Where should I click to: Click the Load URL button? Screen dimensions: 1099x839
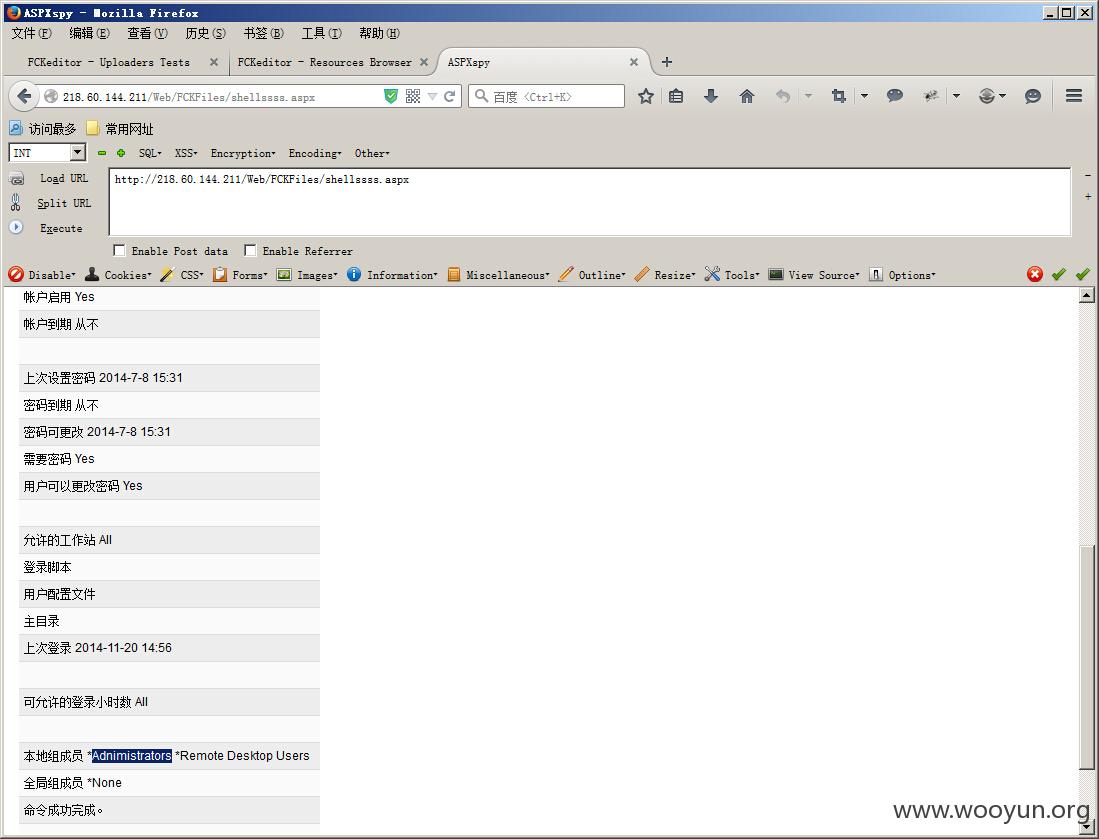(49, 178)
